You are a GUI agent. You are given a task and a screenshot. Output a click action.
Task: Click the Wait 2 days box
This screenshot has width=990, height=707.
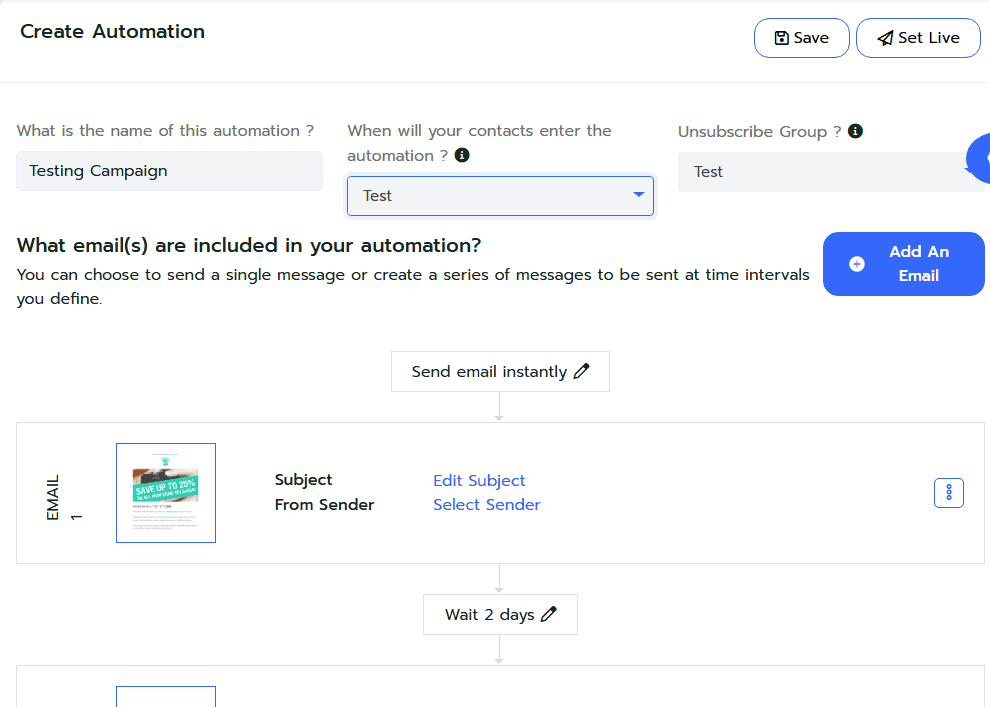click(x=500, y=614)
